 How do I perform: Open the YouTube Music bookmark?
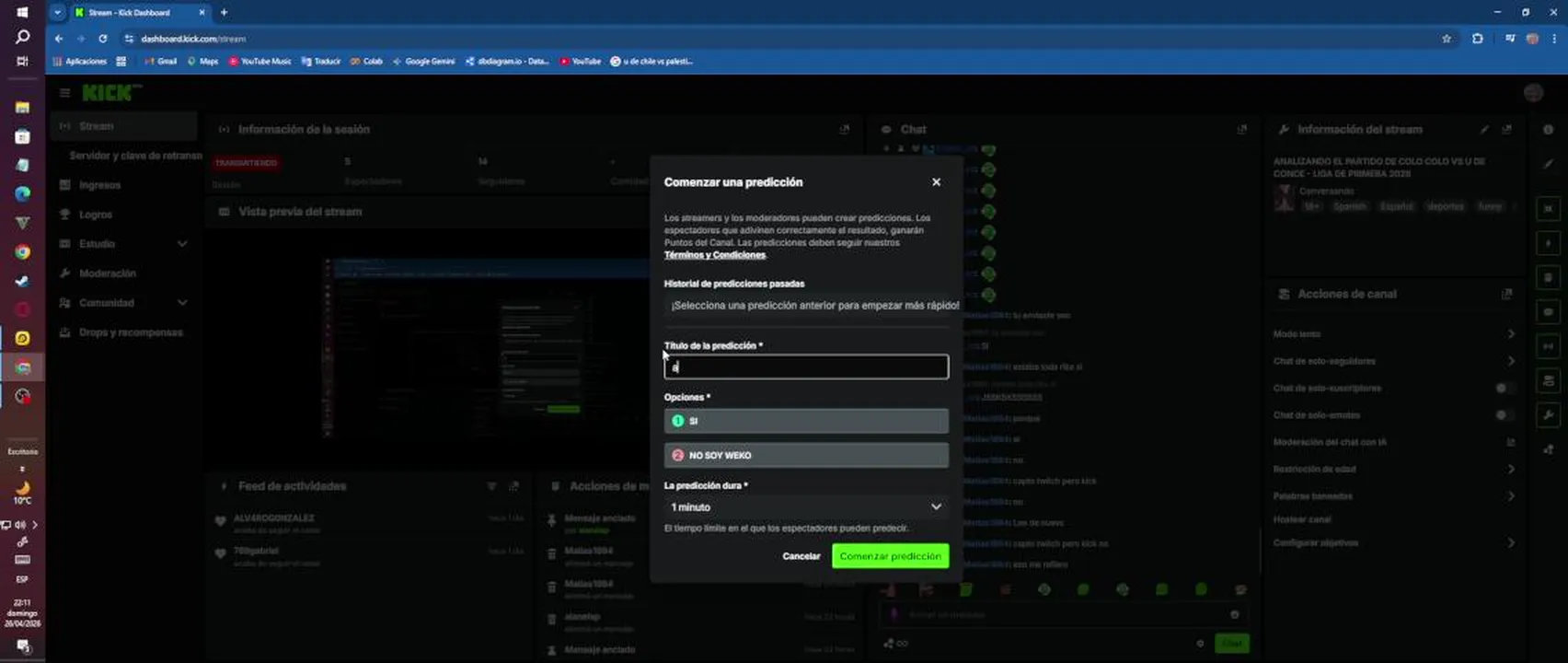point(259,62)
